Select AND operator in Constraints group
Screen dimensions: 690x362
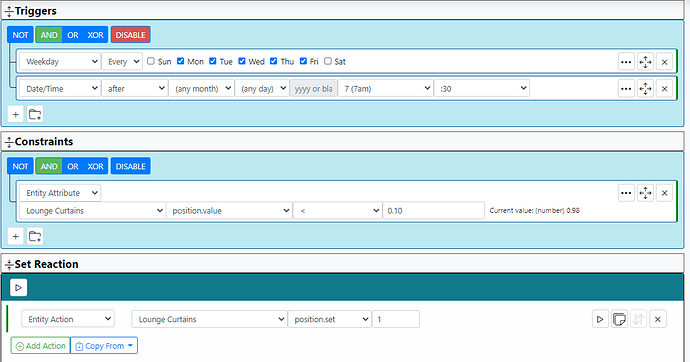(x=49, y=166)
